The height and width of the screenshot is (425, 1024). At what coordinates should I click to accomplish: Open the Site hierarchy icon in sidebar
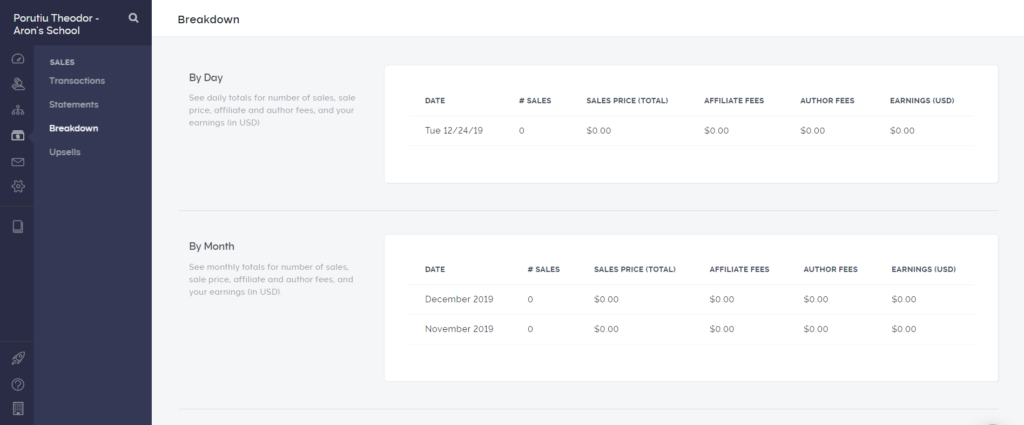tap(18, 110)
